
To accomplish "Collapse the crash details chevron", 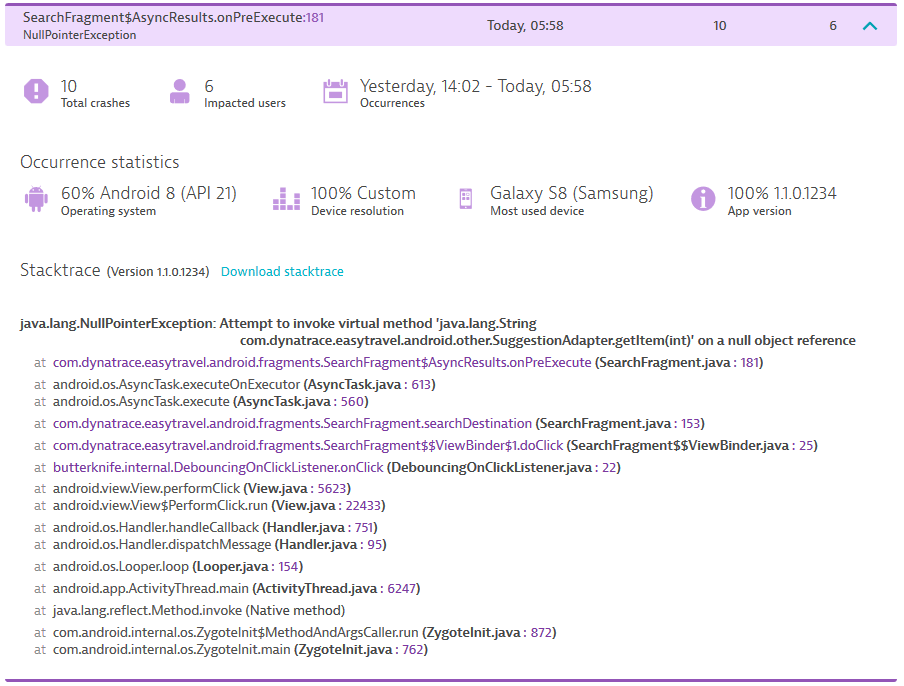I will coord(869,26).
